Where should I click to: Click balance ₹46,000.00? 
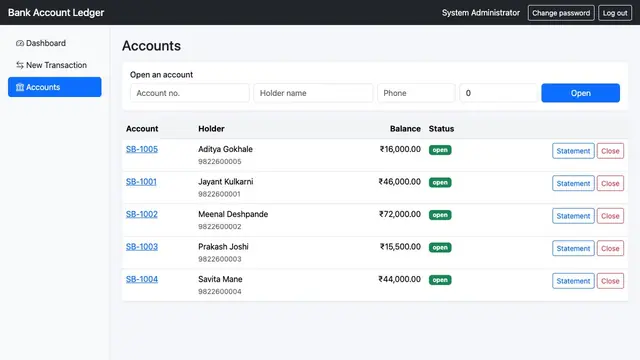400,182
